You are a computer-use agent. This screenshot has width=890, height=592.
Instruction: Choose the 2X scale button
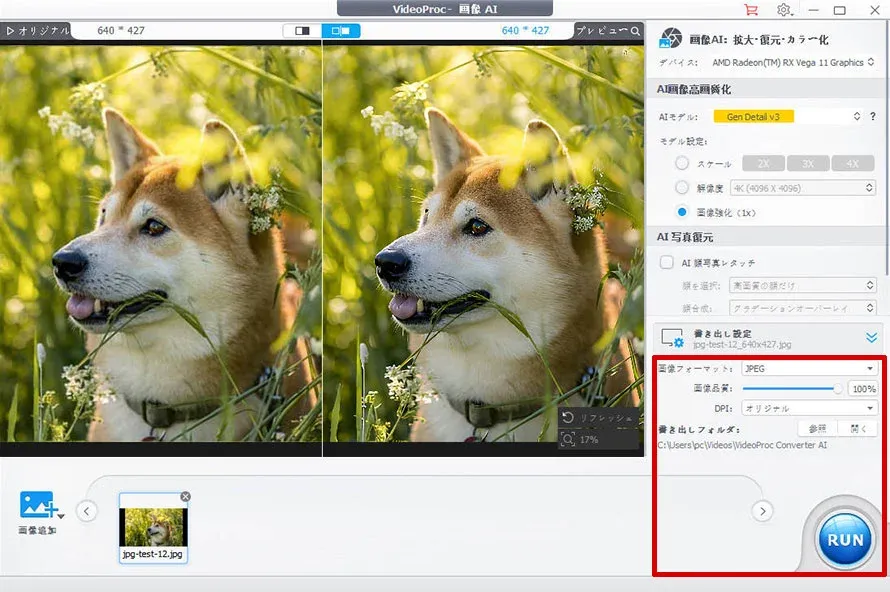pos(763,163)
